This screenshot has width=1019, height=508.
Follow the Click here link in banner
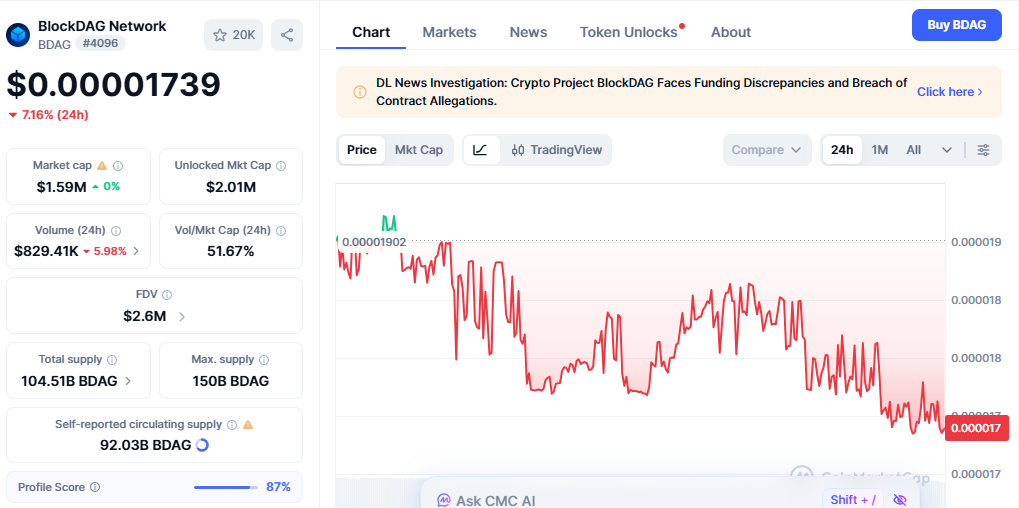pos(949,92)
